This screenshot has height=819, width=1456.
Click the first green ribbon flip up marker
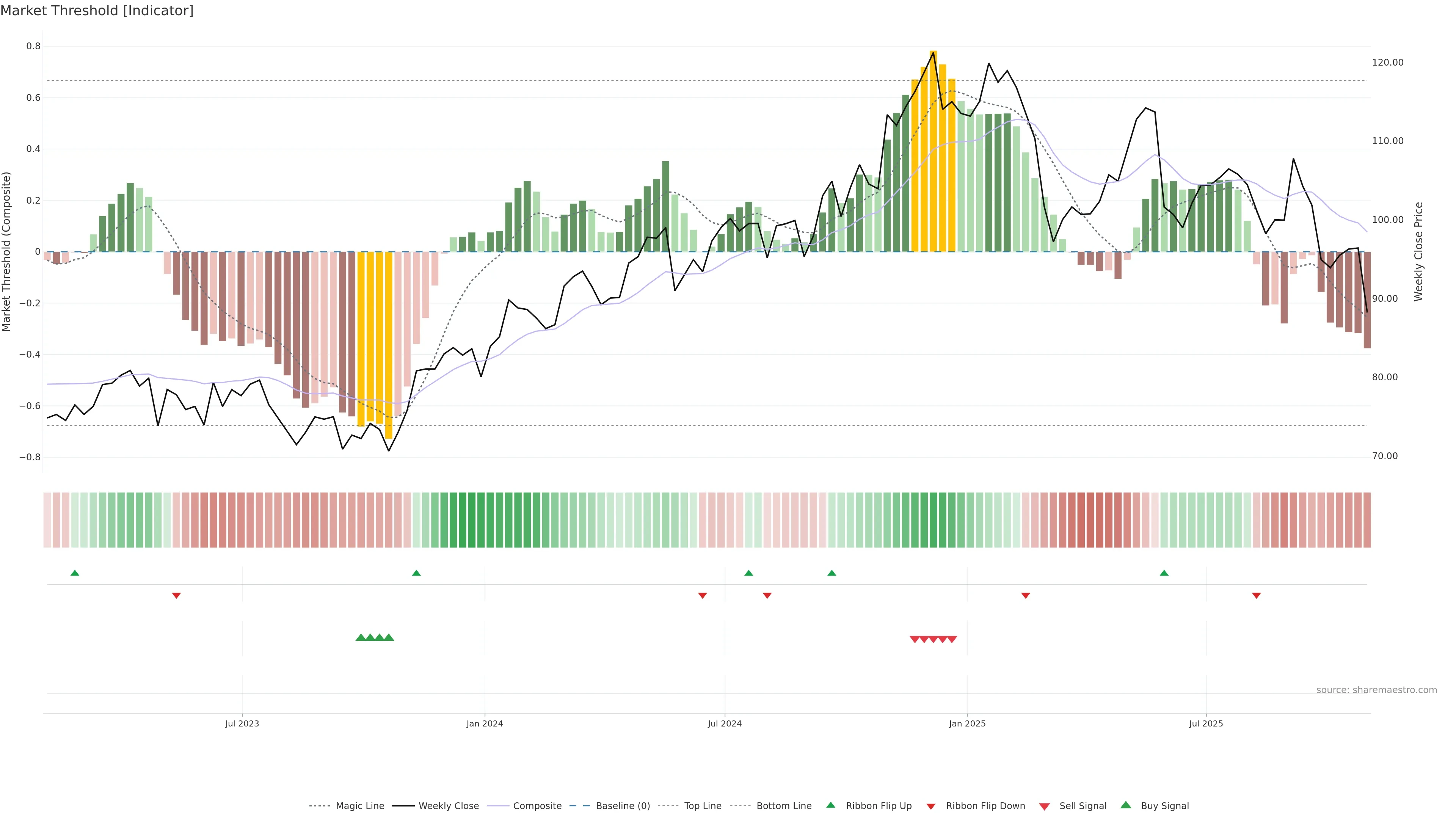pos(75,573)
